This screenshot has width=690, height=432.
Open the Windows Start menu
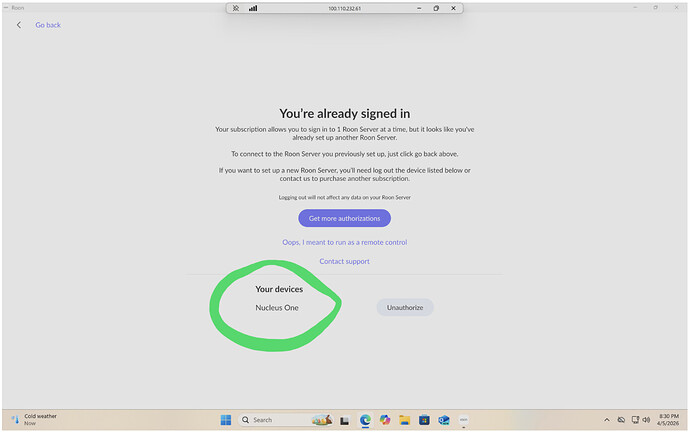pyautogui.click(x=224, y=420)
